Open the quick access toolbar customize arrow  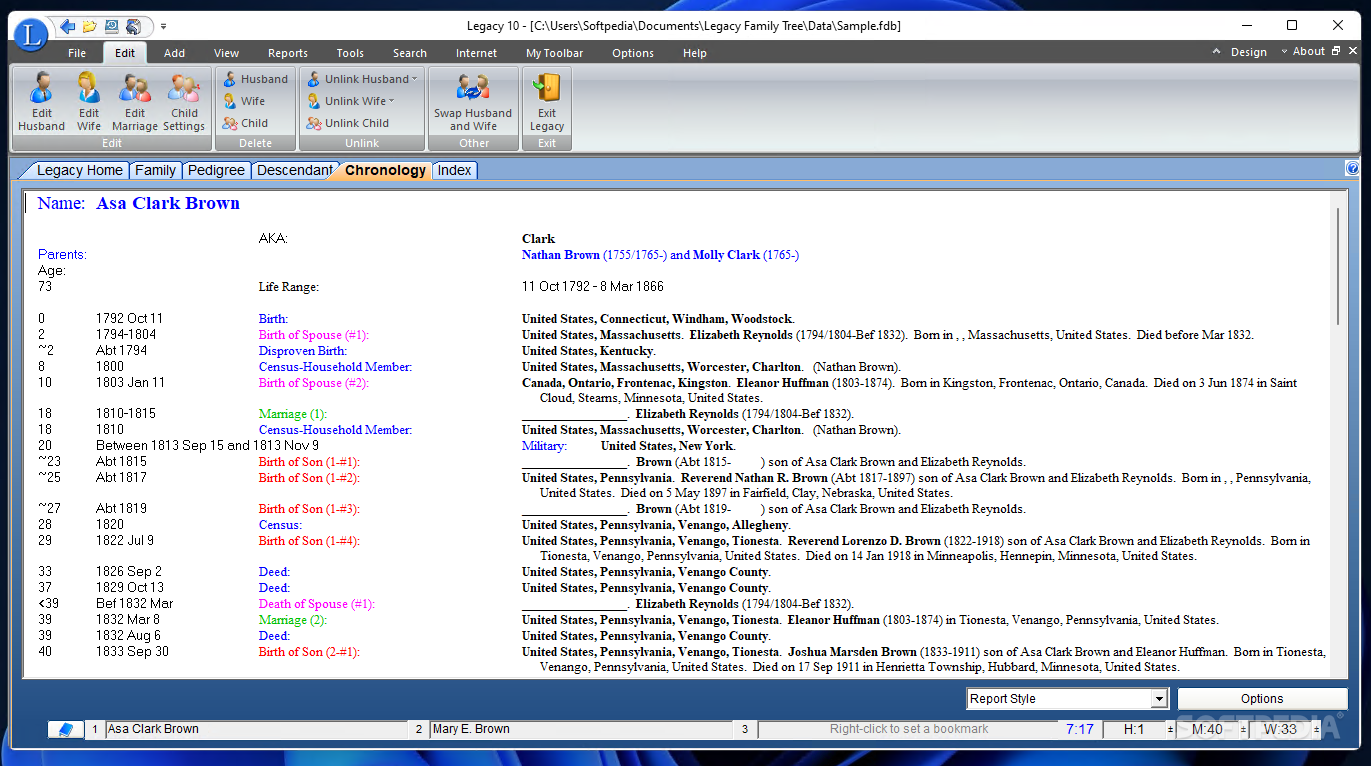point(163,26)
